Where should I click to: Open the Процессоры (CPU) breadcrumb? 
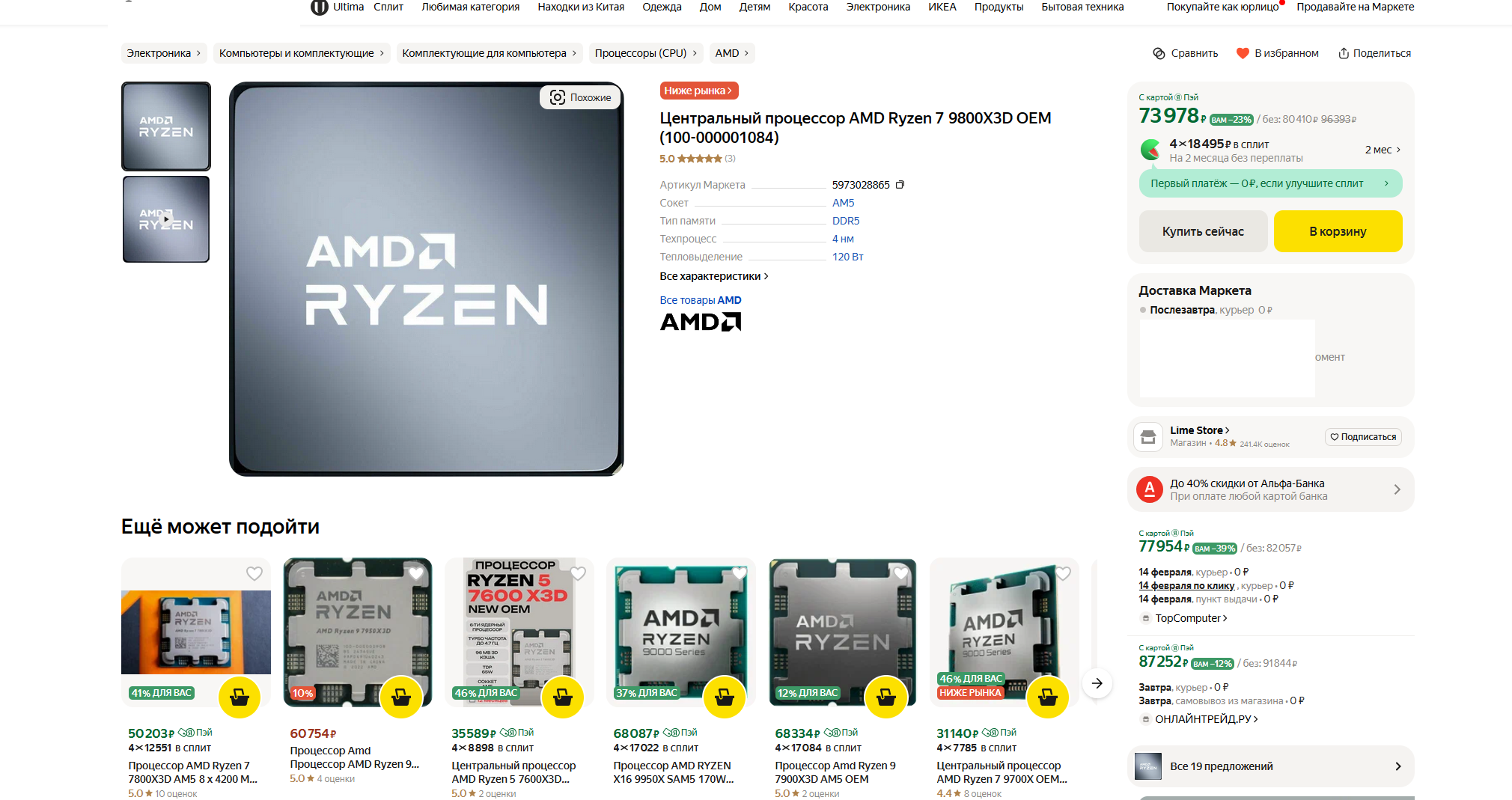tap(646, 53)
